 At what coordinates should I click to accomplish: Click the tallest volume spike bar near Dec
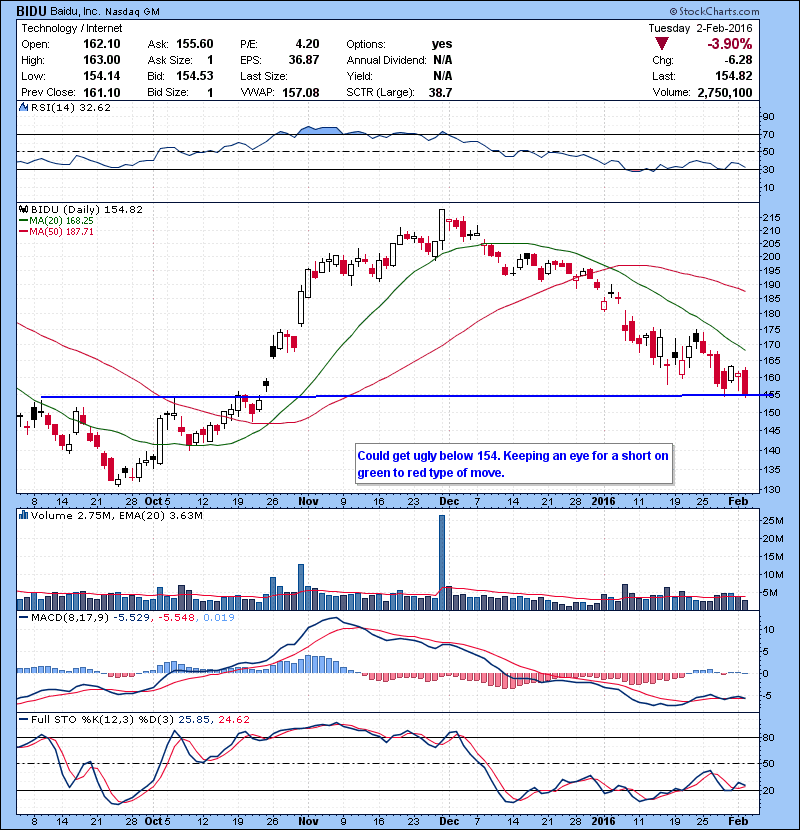pyautogui.click(x=442, y=563)
